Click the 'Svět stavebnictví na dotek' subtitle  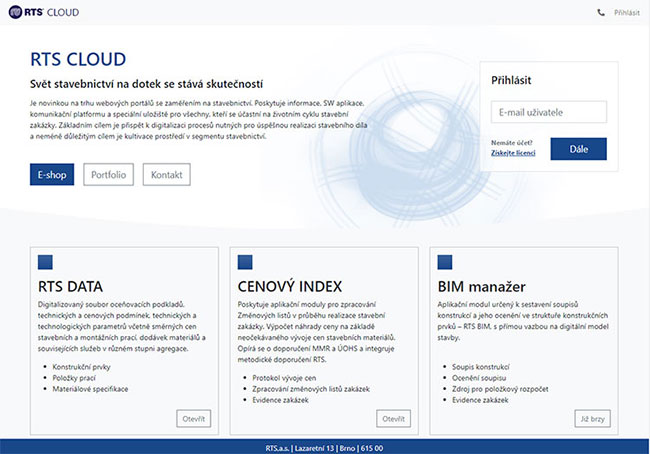146,84
